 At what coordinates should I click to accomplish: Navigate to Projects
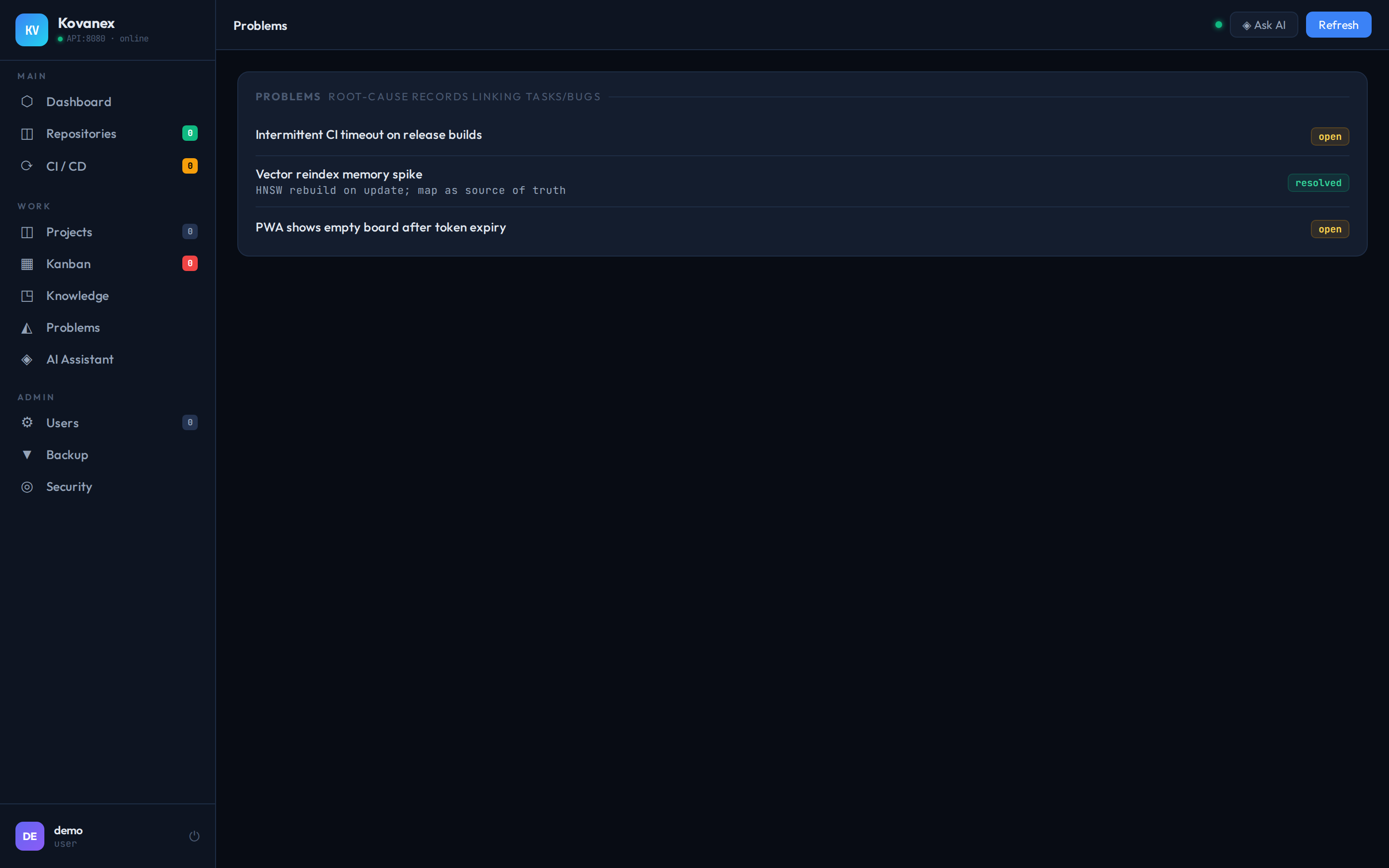click(x=108, y=232)
